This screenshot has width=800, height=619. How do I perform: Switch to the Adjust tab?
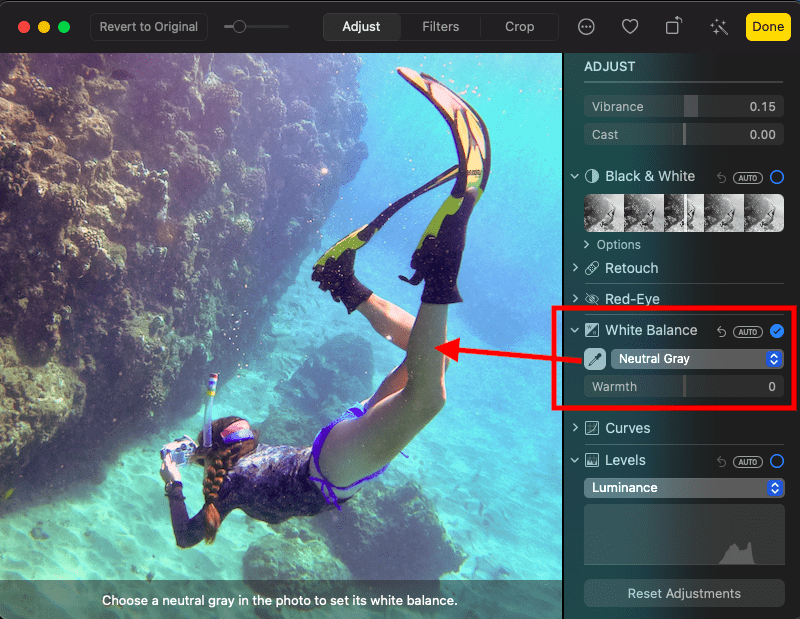tap(361, 27)
